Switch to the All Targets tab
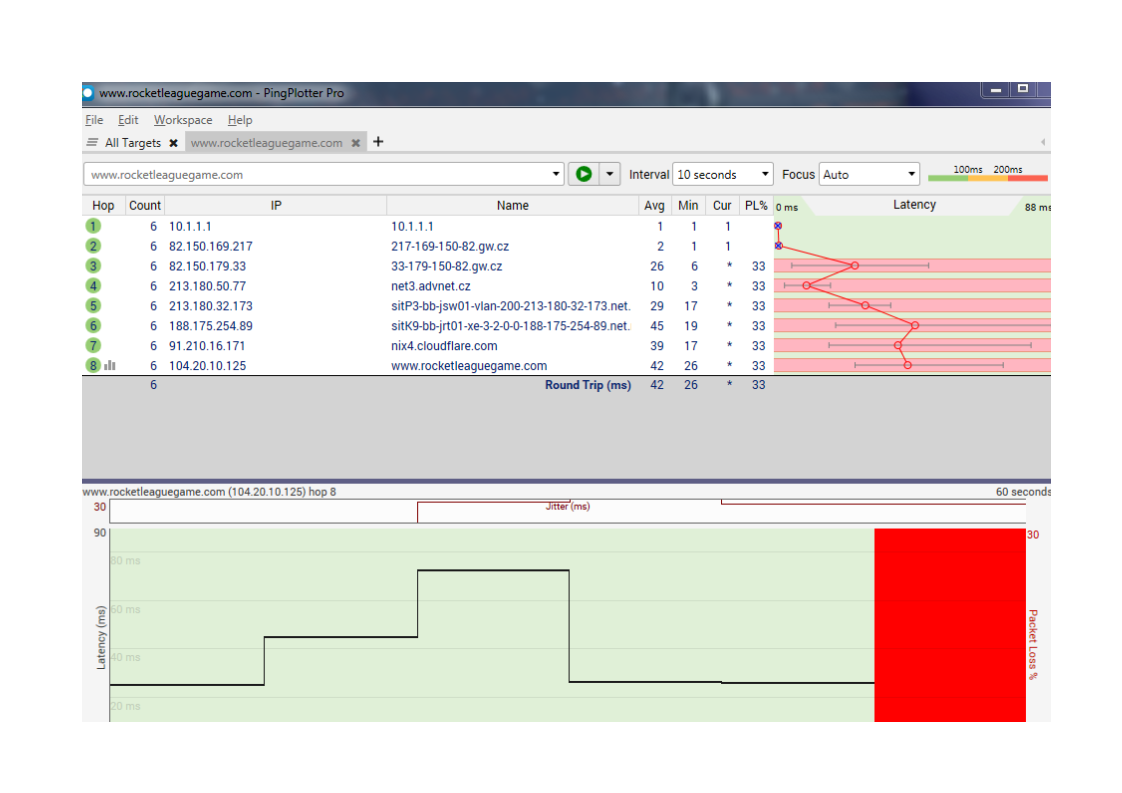This screenshot has width=1122, height=793. pos(132,142)
